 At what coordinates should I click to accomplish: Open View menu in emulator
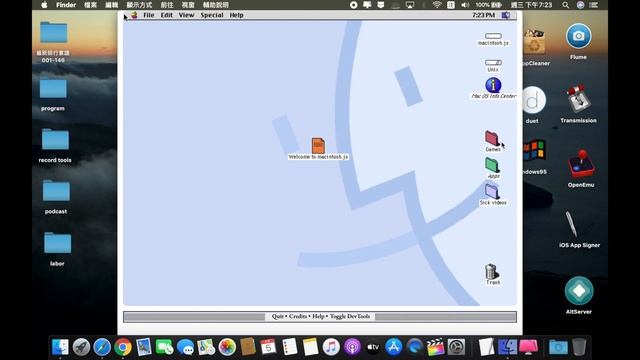pos(186,15)
